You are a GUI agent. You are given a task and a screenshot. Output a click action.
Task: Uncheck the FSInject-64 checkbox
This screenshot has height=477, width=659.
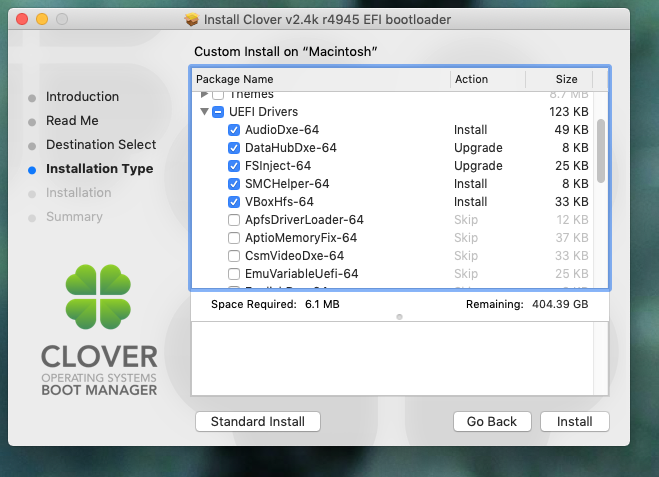[234, 166]
